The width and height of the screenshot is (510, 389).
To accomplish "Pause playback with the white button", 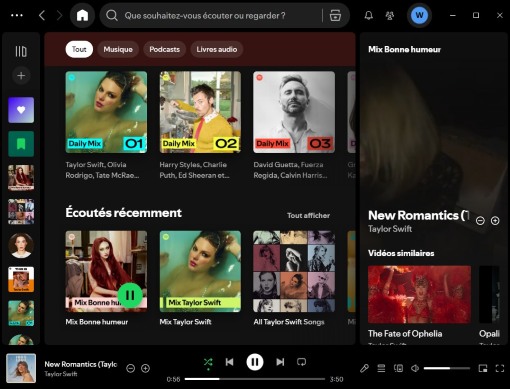I will (x=255, y=362).
